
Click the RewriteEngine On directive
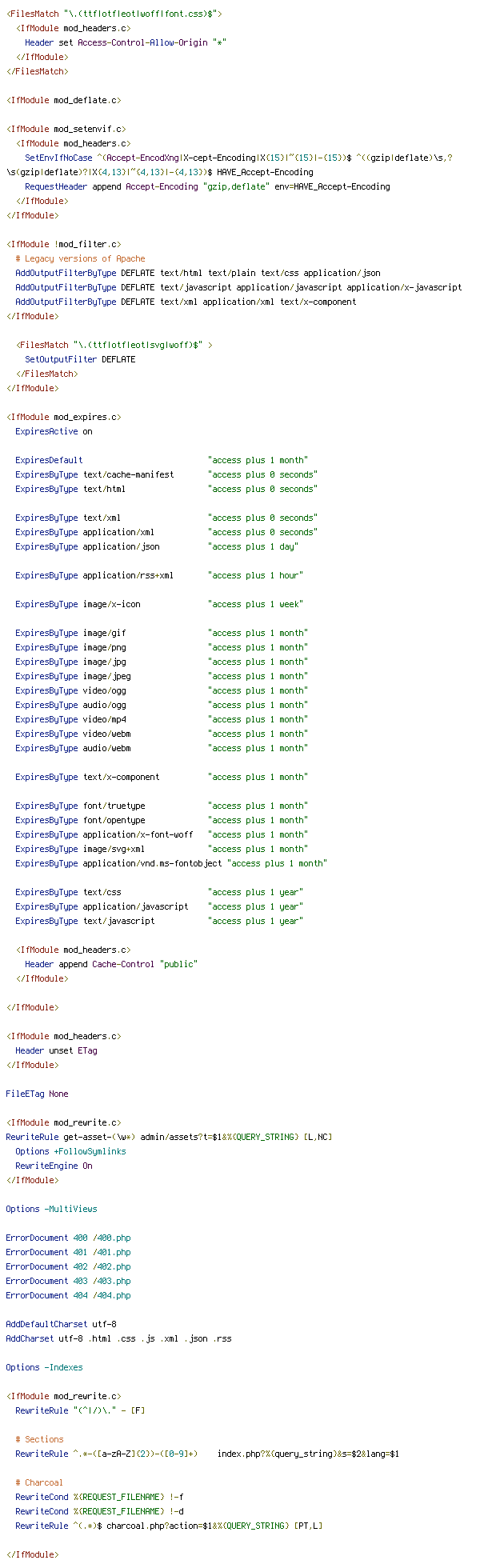point(54,1166)
